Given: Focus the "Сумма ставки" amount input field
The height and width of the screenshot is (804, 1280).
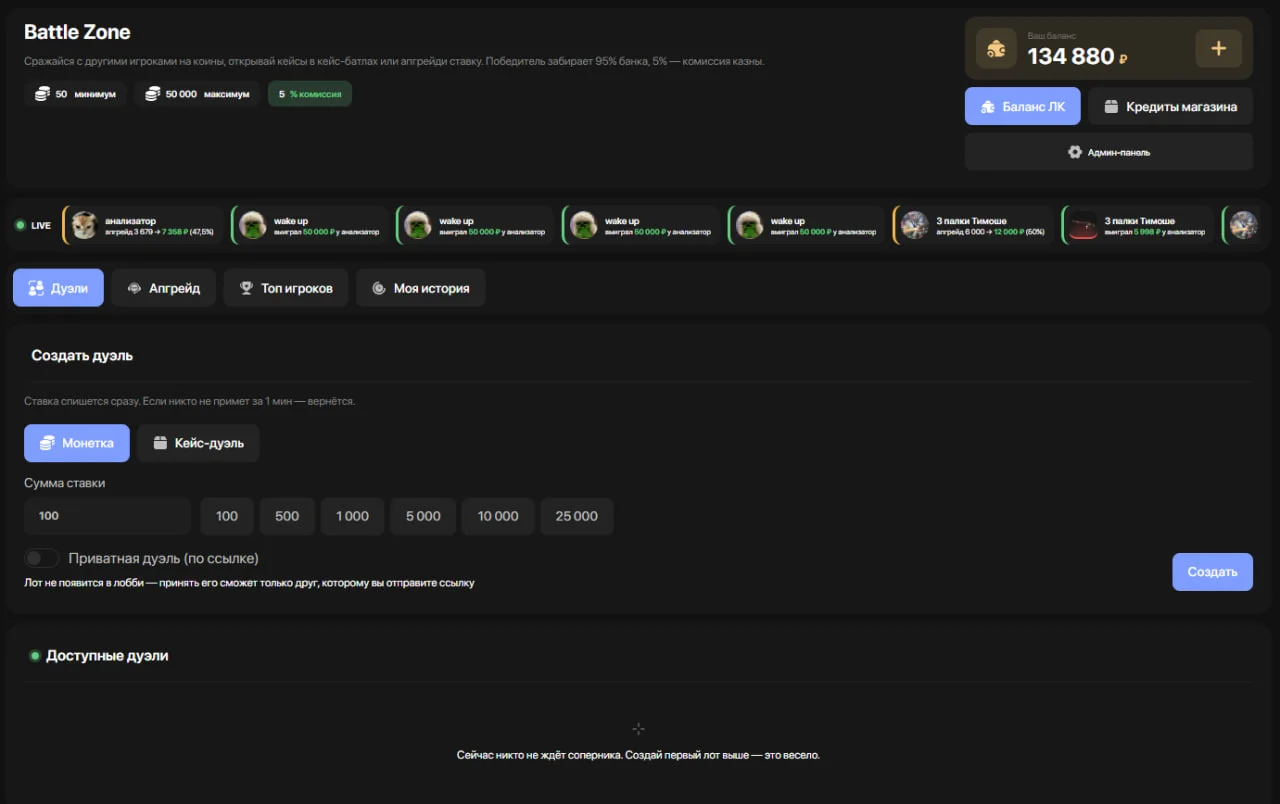Looking at the screenshot, I should coord(107,516).
